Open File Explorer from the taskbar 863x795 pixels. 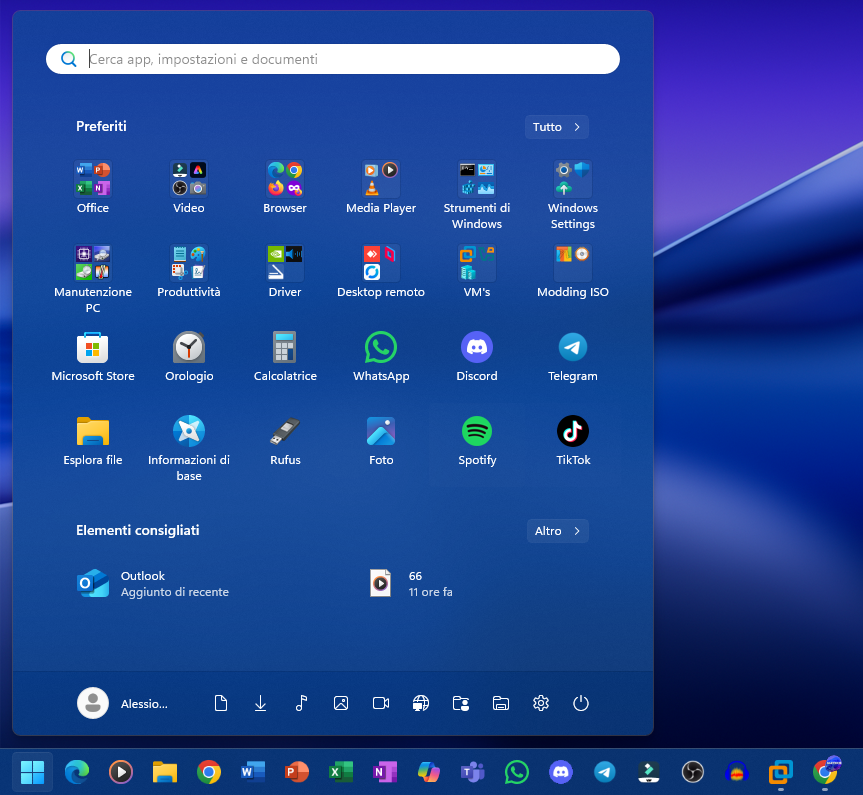click(165, 772)
